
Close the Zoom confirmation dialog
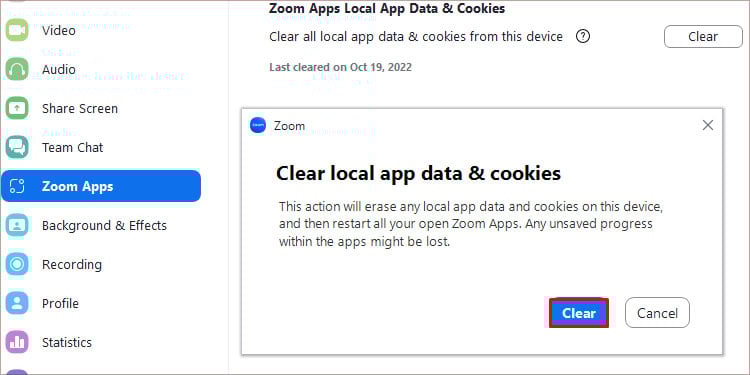pos(707,125)
